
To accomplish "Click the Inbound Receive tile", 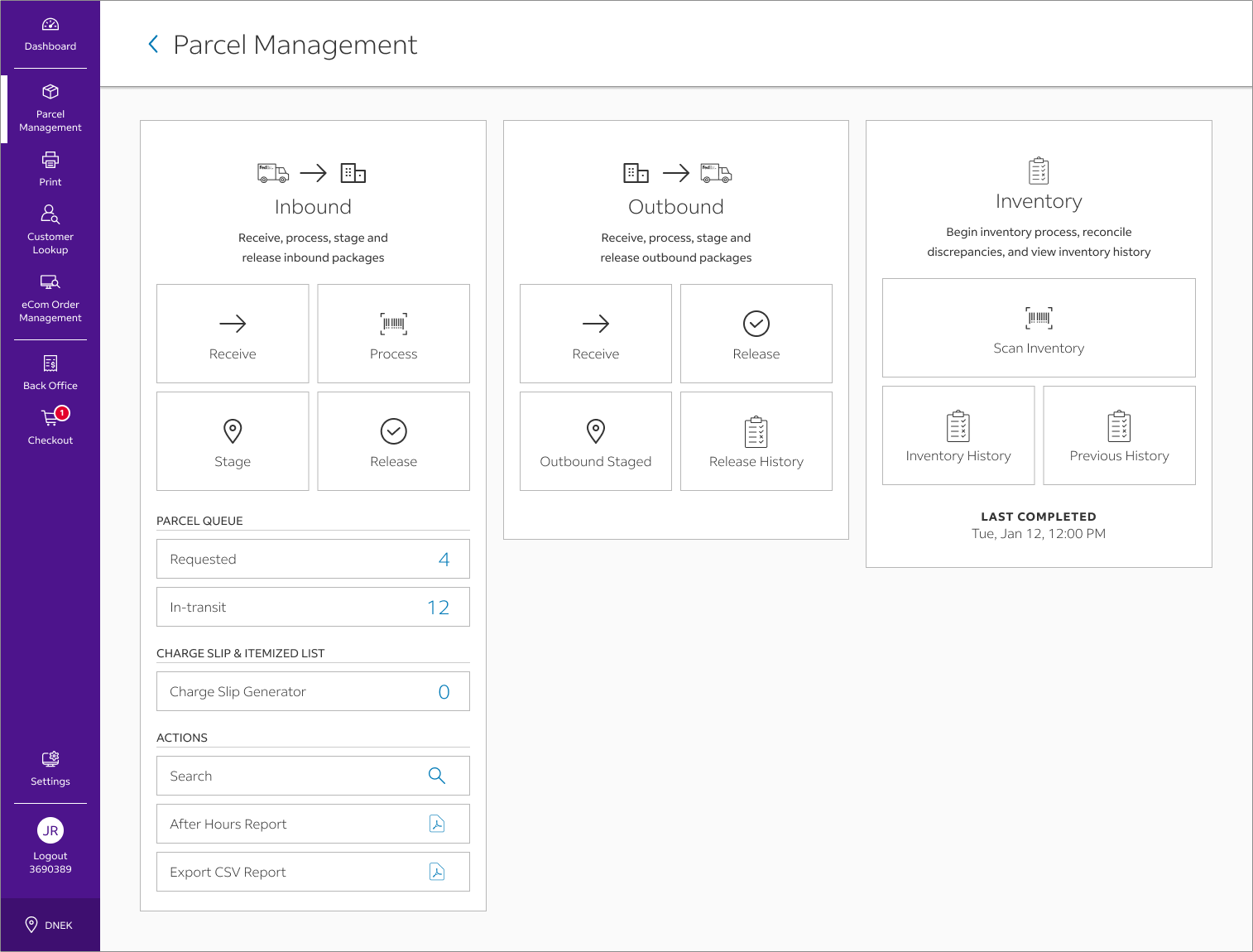I will tap(233, 334).
